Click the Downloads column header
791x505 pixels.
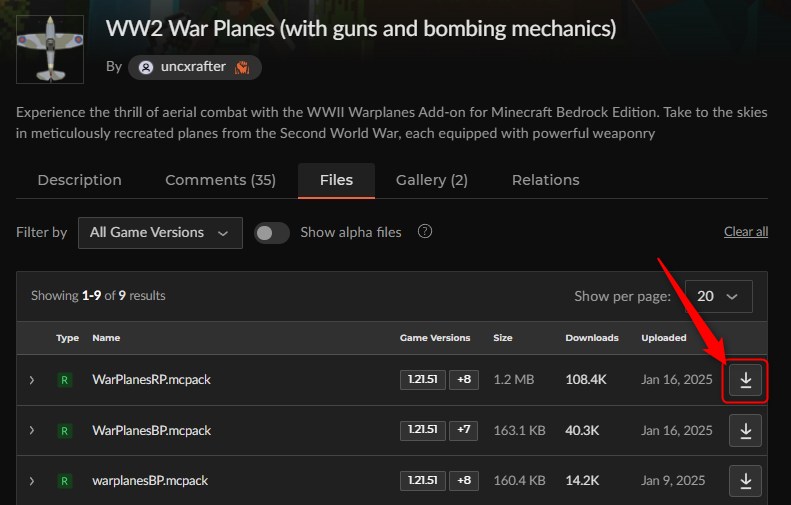592,338
